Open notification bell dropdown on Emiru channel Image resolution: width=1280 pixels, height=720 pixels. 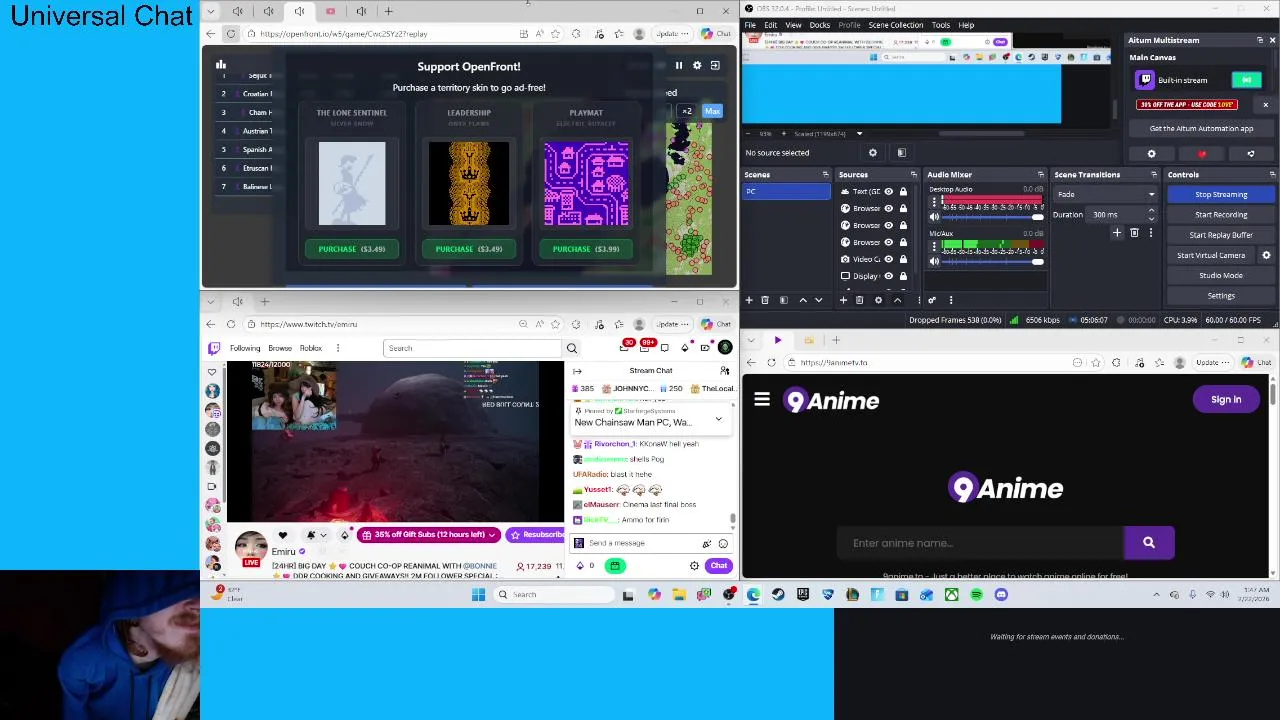316,535
